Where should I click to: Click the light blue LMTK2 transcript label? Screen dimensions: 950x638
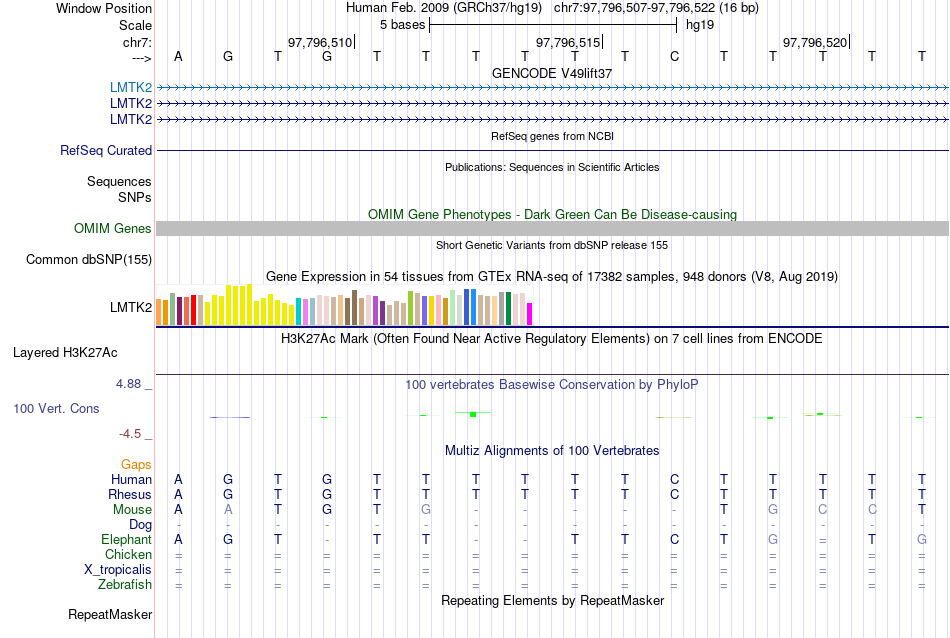131,87
